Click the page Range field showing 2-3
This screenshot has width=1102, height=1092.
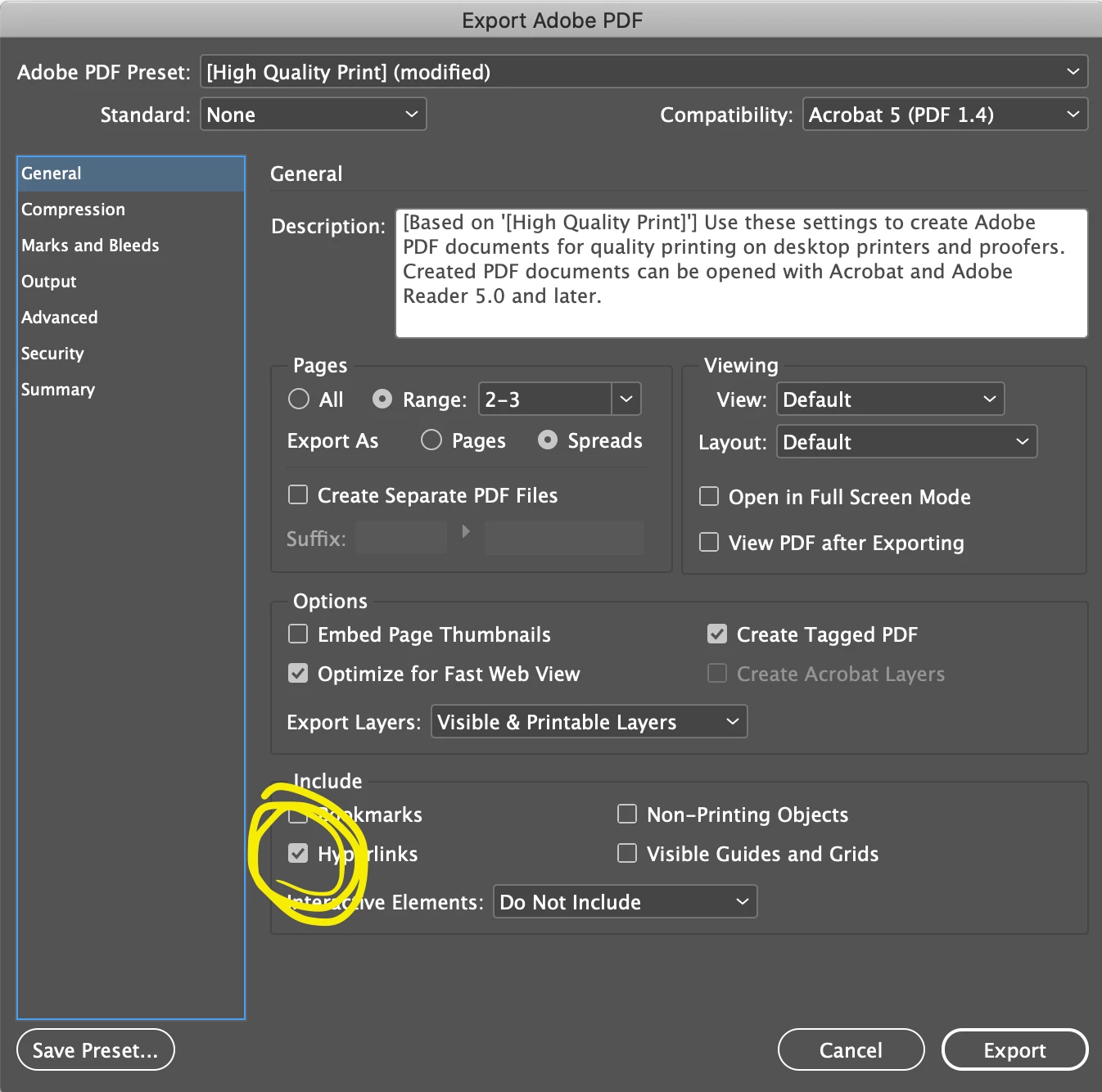(x=544, y=399)
